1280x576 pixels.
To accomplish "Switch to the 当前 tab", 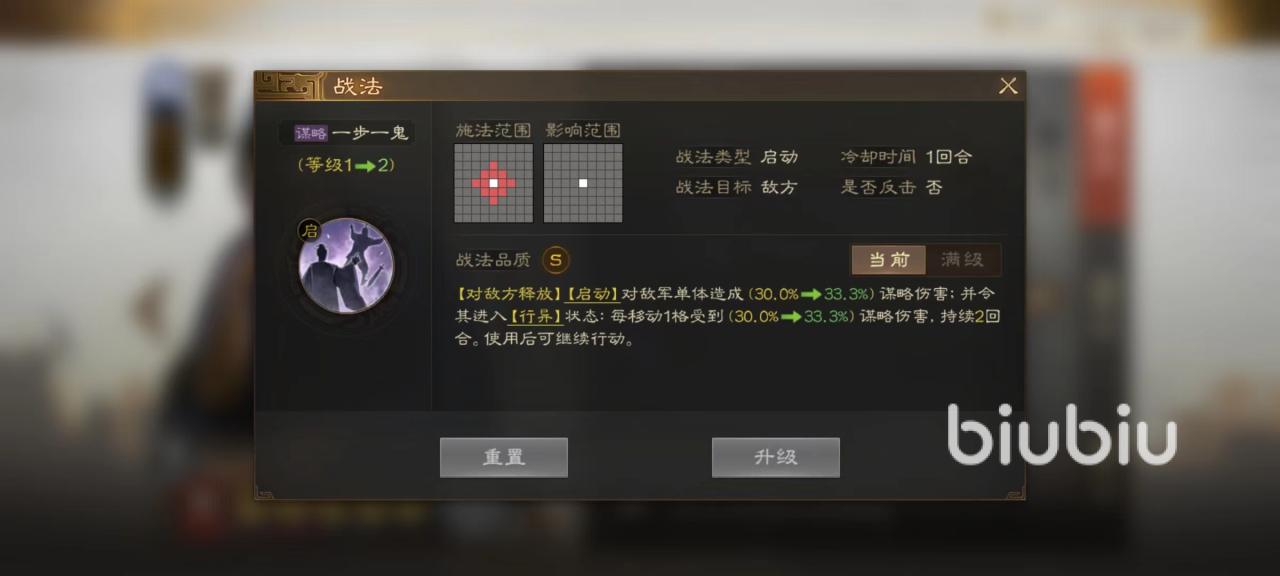I will pos(889,260).
